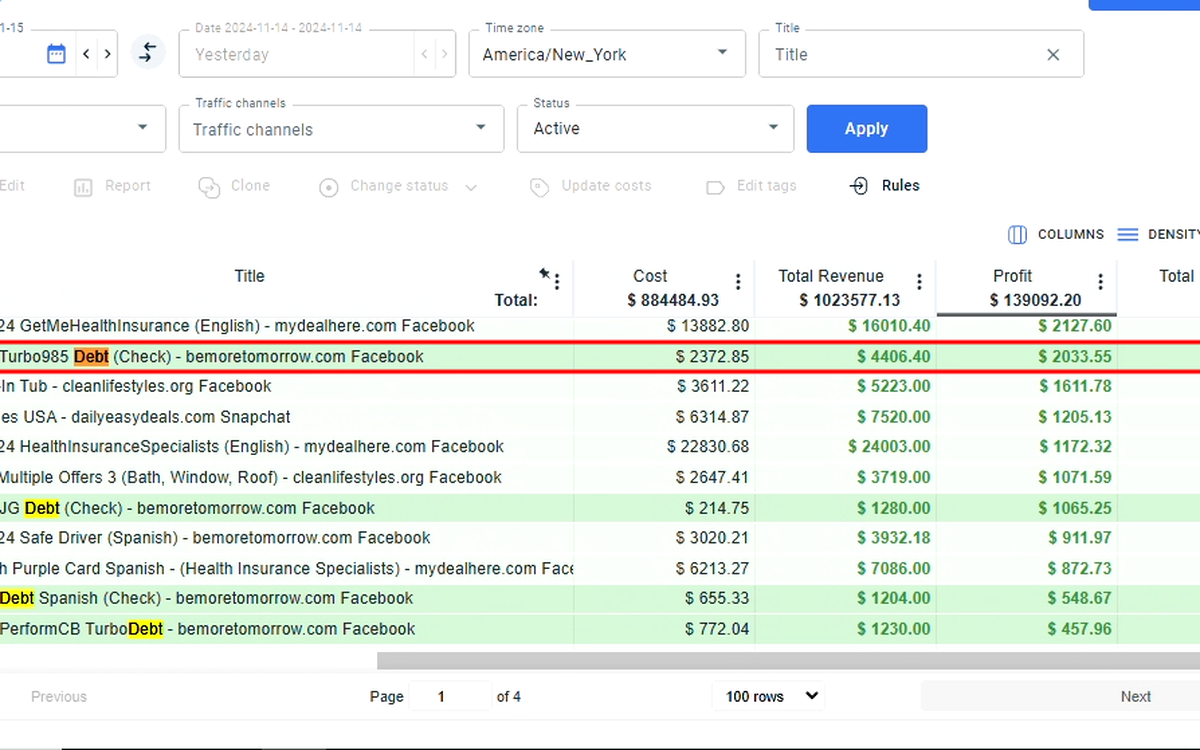
Task: Sort by the Title column header
Action: coord(249,276)
